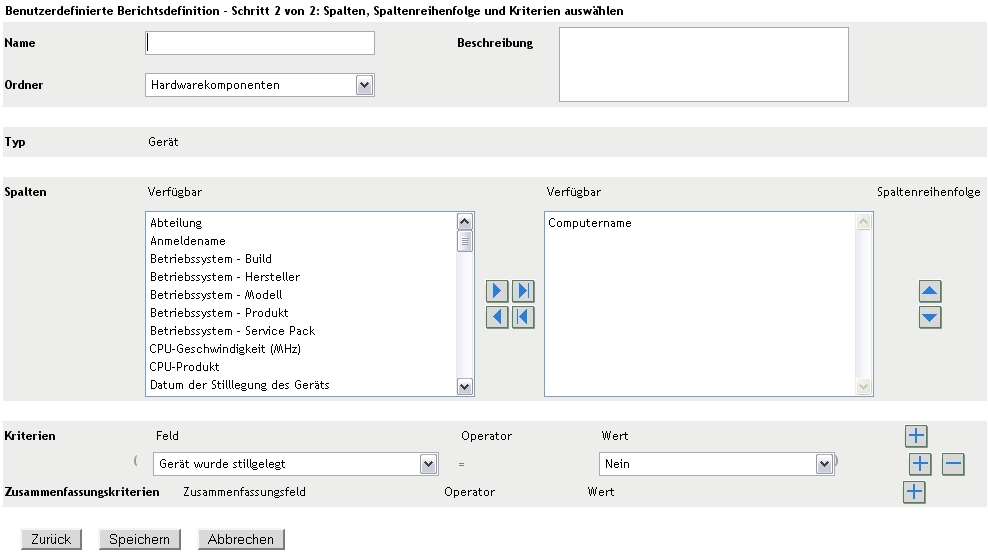
Task: Move column down in Spaltenreihenfolge
Action: pyautogui.click(x=930, y=317)
